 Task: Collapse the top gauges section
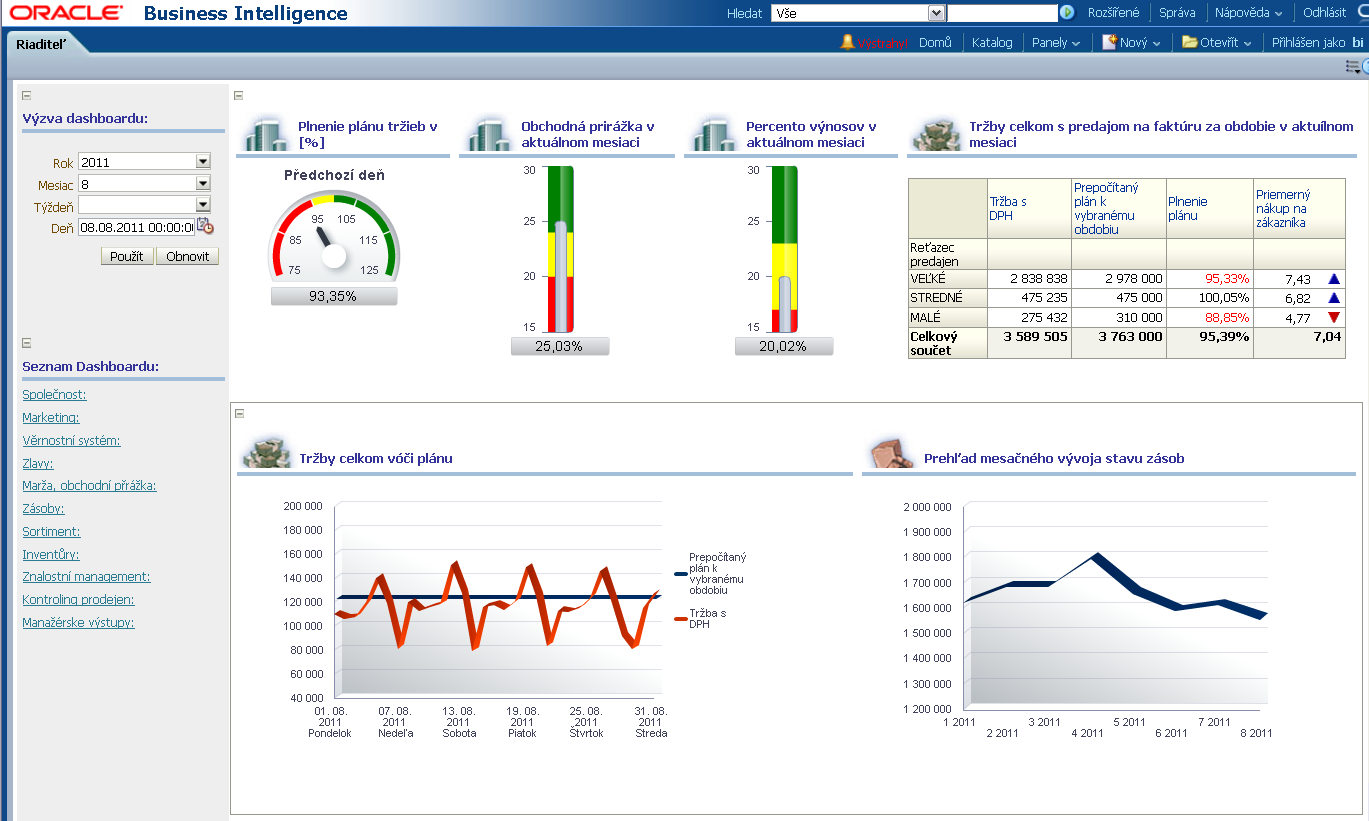238,96
